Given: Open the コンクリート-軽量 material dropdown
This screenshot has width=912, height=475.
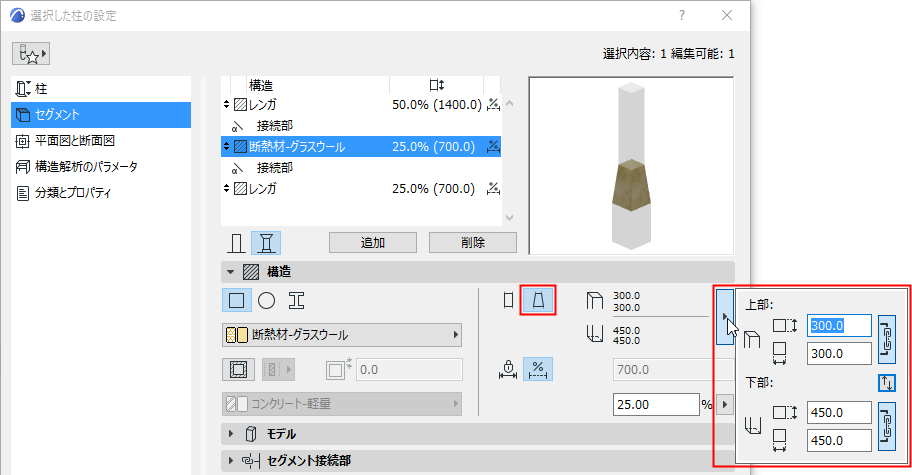Looking at the screenshot, I should click(x=342, y=403).
